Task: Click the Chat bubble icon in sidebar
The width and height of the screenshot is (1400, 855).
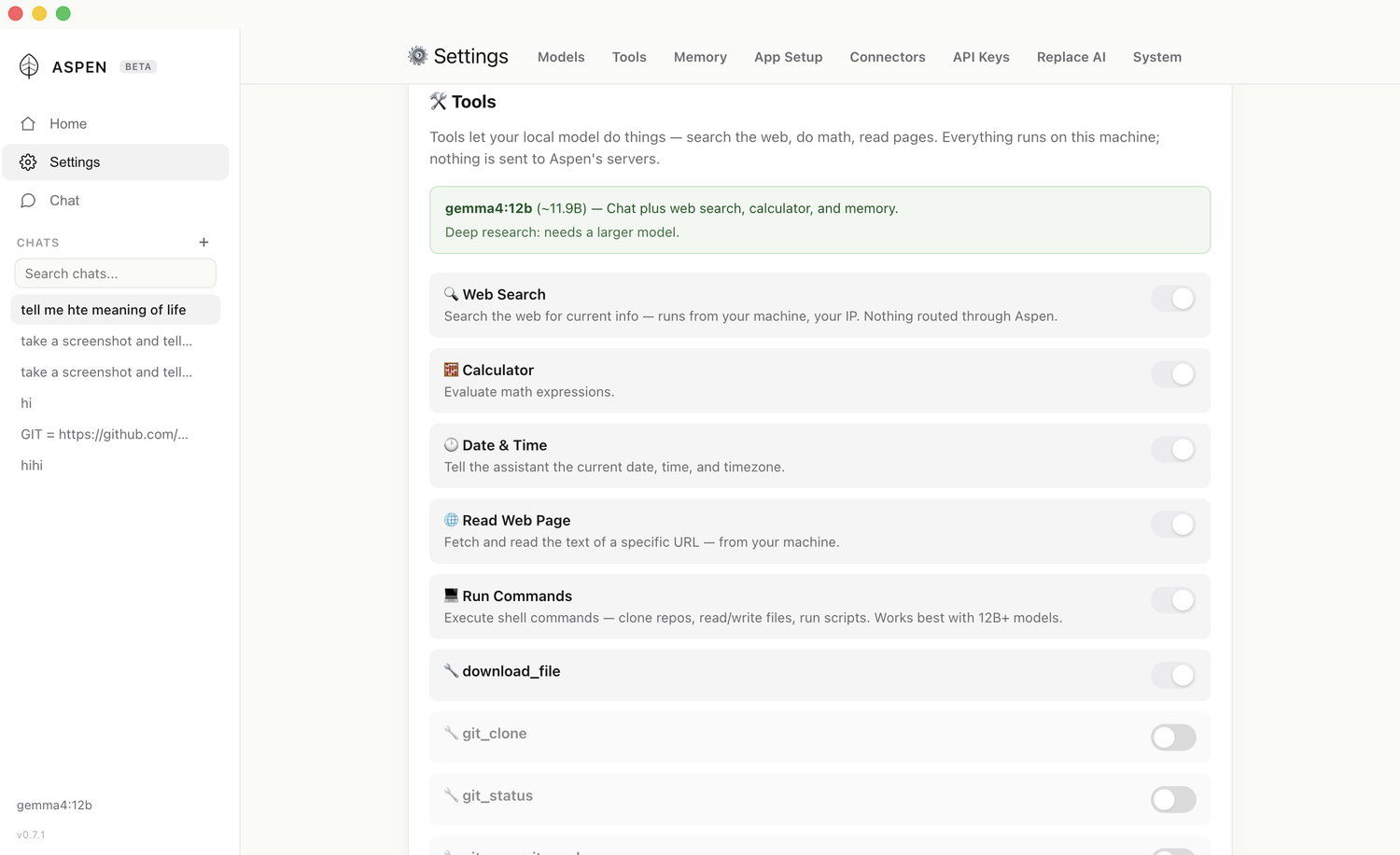Action: [28, 201]
